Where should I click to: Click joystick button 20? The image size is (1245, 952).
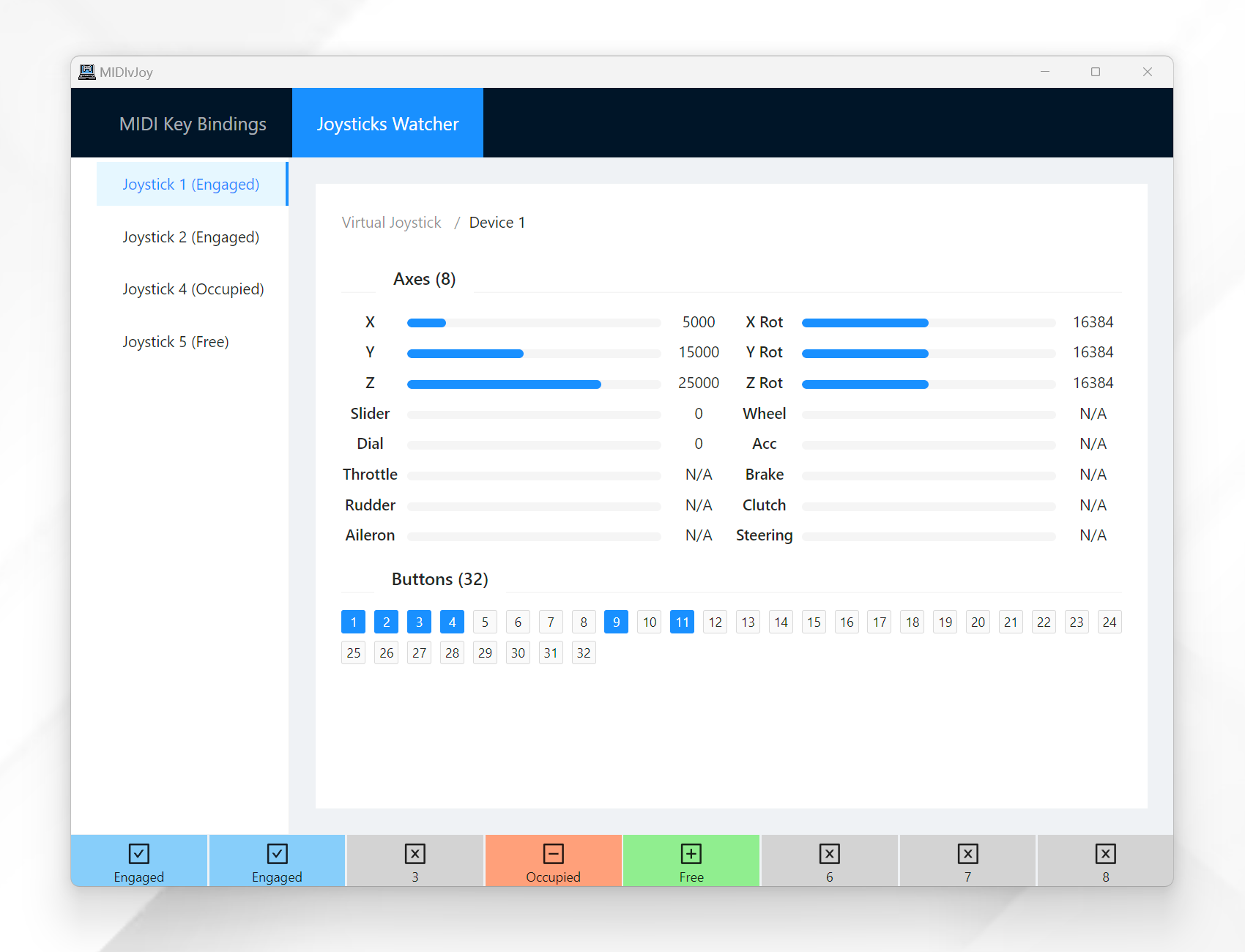point(978,622)
